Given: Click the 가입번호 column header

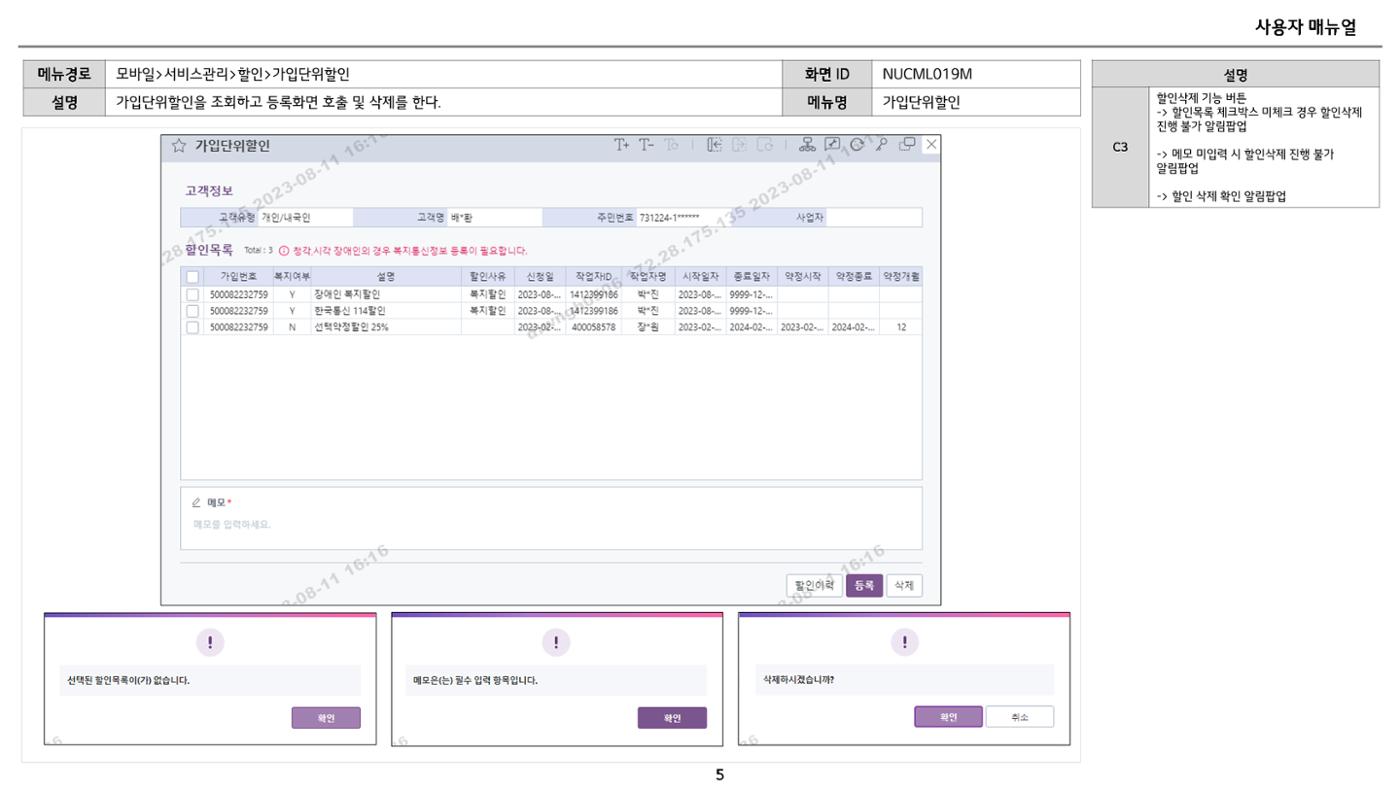Looking at the screenshot, I should tap(239, 276).
